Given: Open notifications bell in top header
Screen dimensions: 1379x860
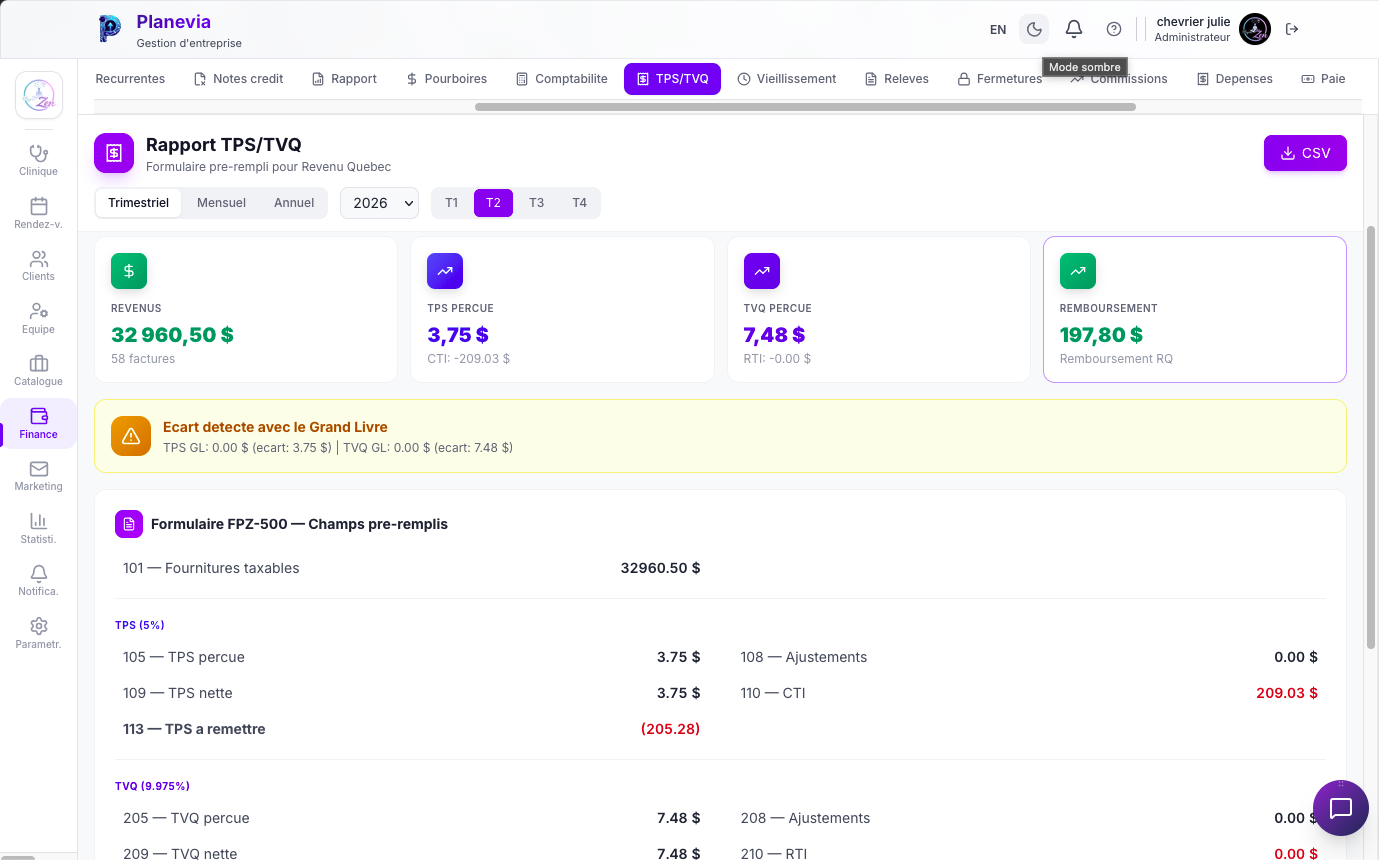Looking at the screenshot, I should (x=1074, y=29).
